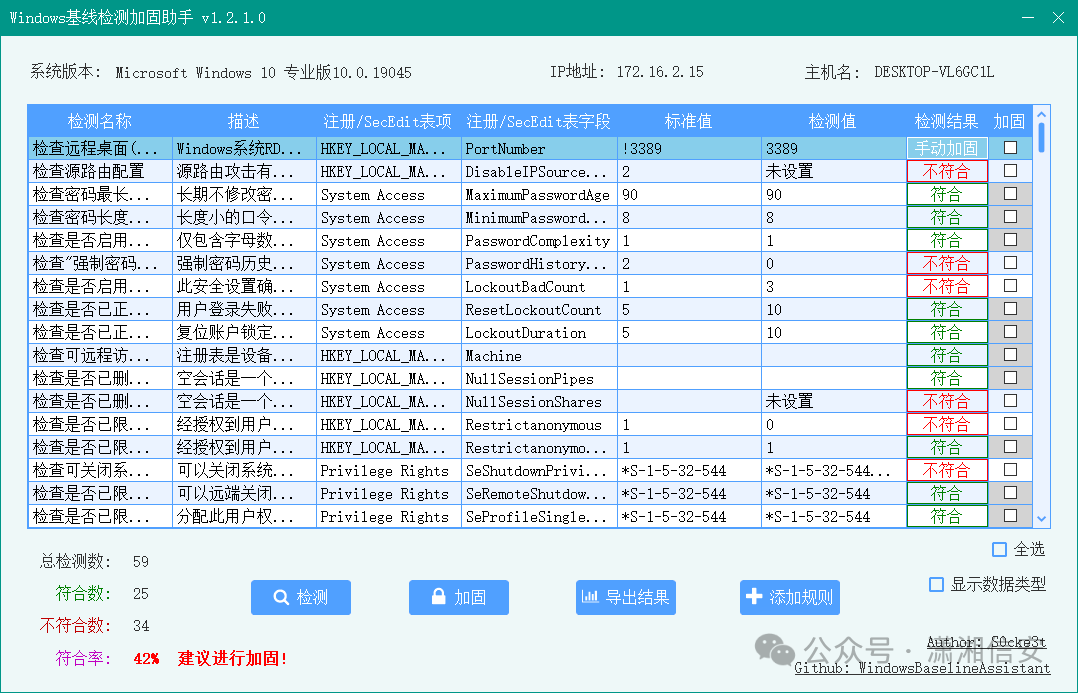The height and width of the screenshot is (693, 1078).
Task: Tick the 加固 checkbox on the PortNumber row
Action: 1010,148
